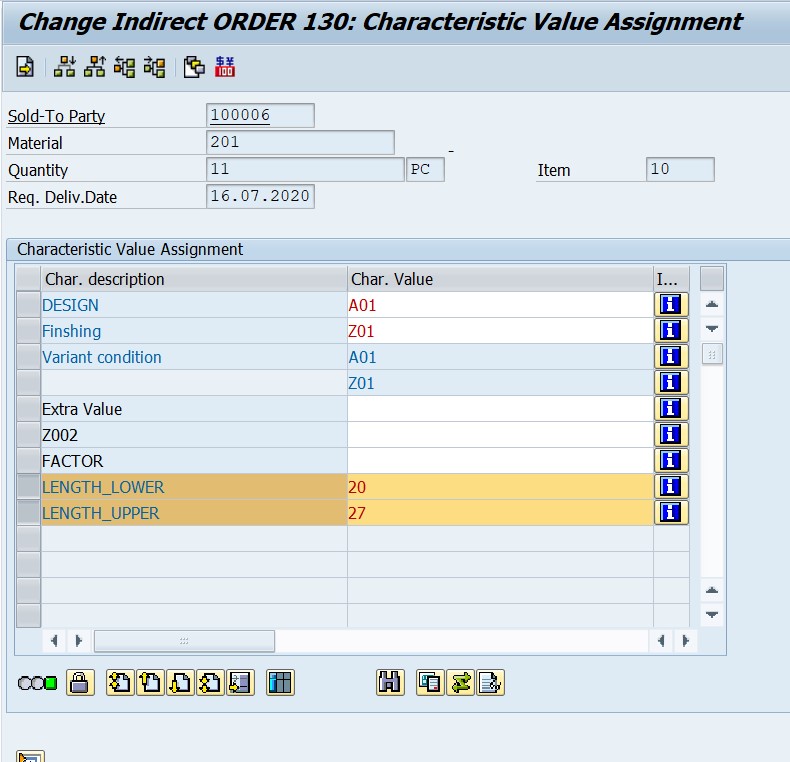
Task: Click the horizontal scrollbar thumb
Action: click(x=184, y=641)
